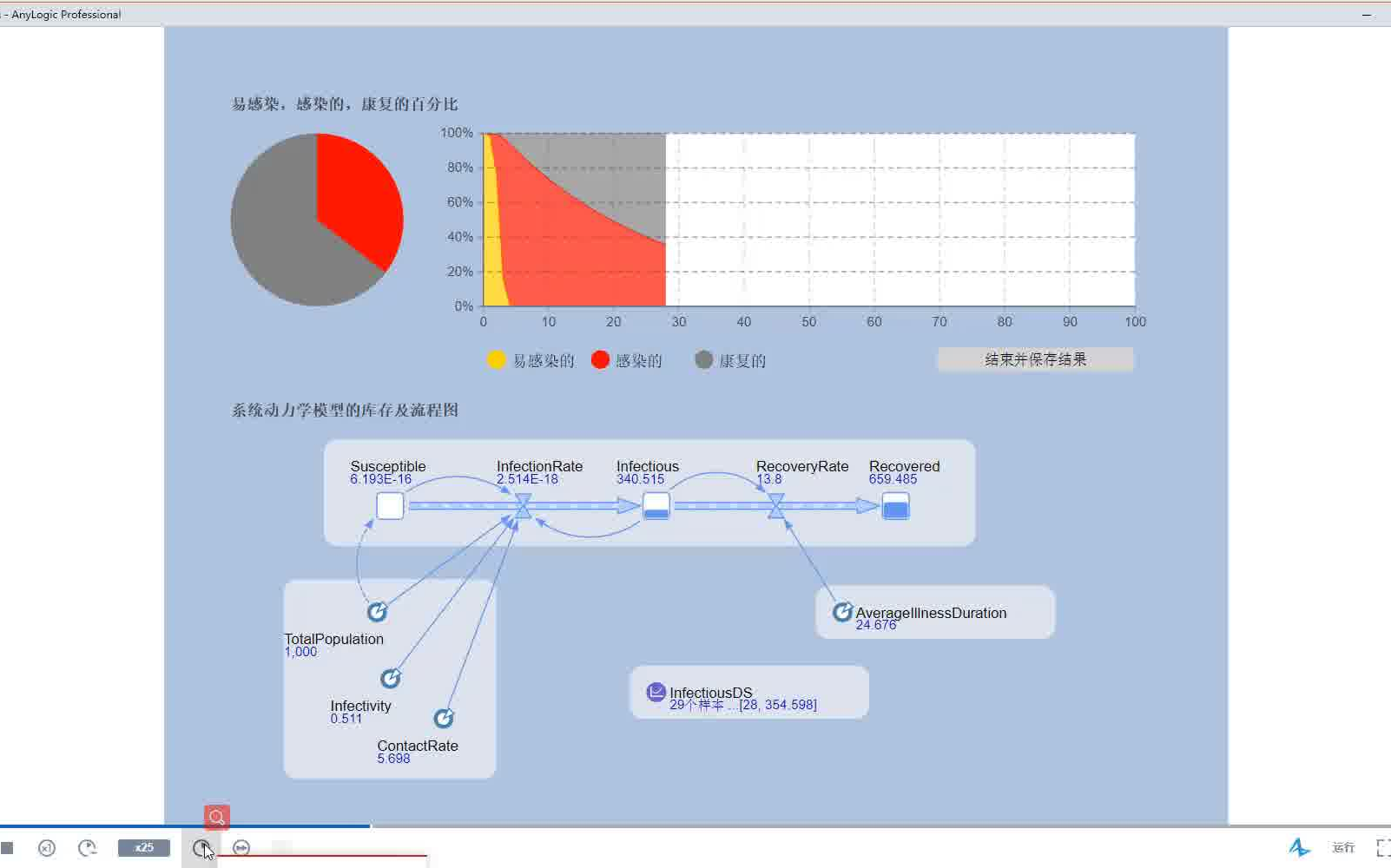Select the ContactRate dynamic variable icon
Screen dimensions: 1391x868
pos(445,719)
